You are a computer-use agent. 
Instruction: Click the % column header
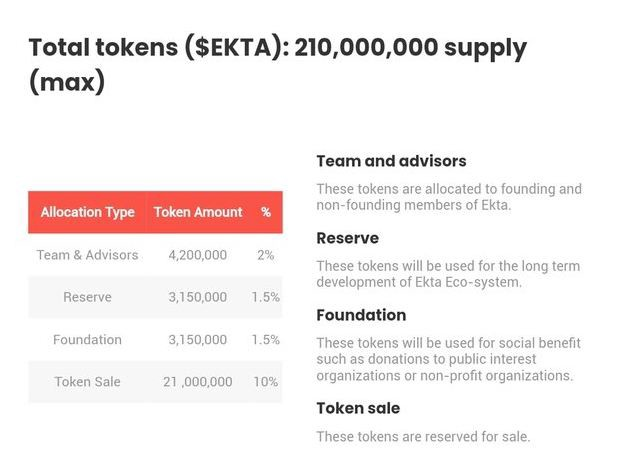[x=266, y=212]
